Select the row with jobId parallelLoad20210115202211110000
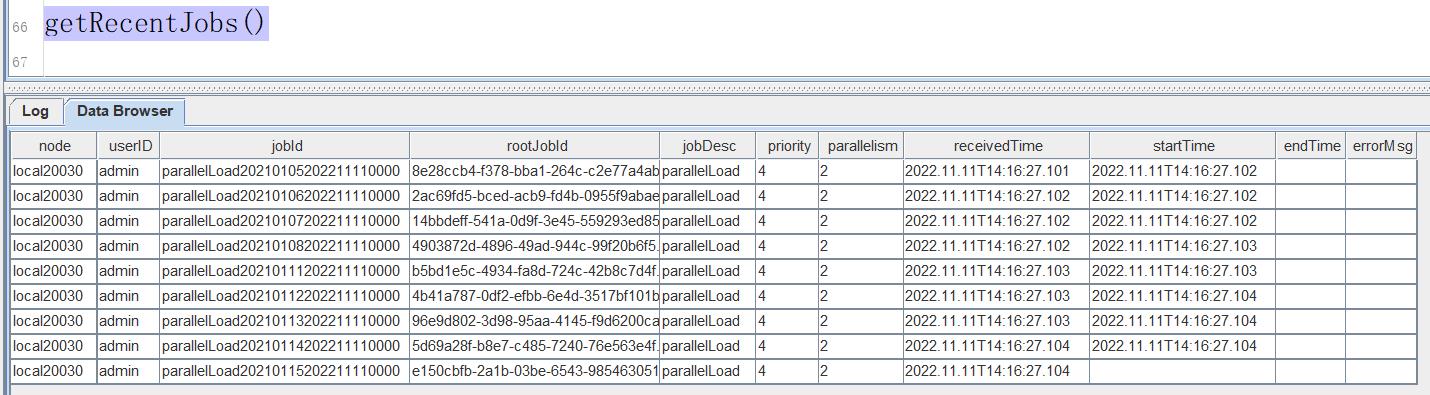1430x395 pixels. coord(714,371)
